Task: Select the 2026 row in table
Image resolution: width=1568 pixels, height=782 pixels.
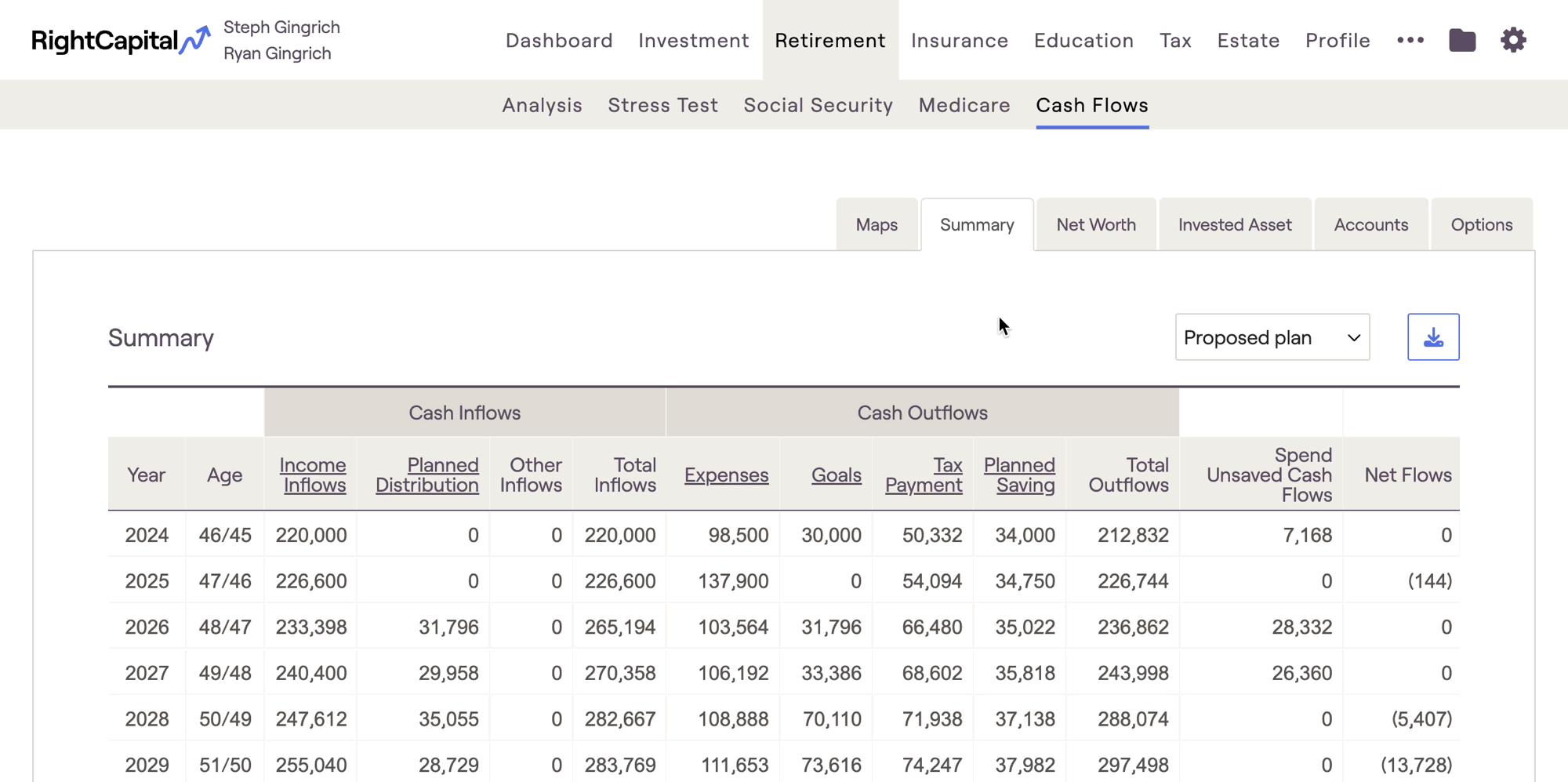Action: pyautogui.click(x=147, y=627)
